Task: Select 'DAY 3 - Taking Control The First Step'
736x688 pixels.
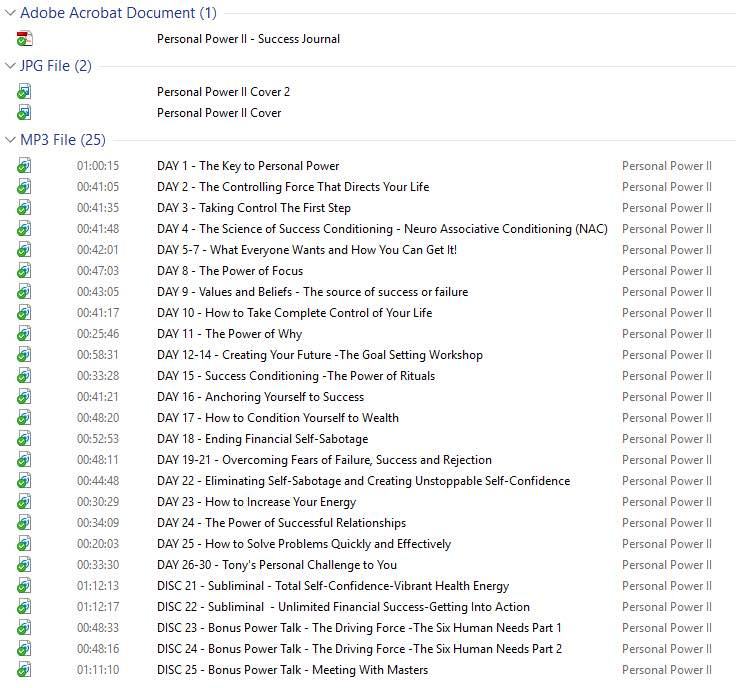Action: 254,208
